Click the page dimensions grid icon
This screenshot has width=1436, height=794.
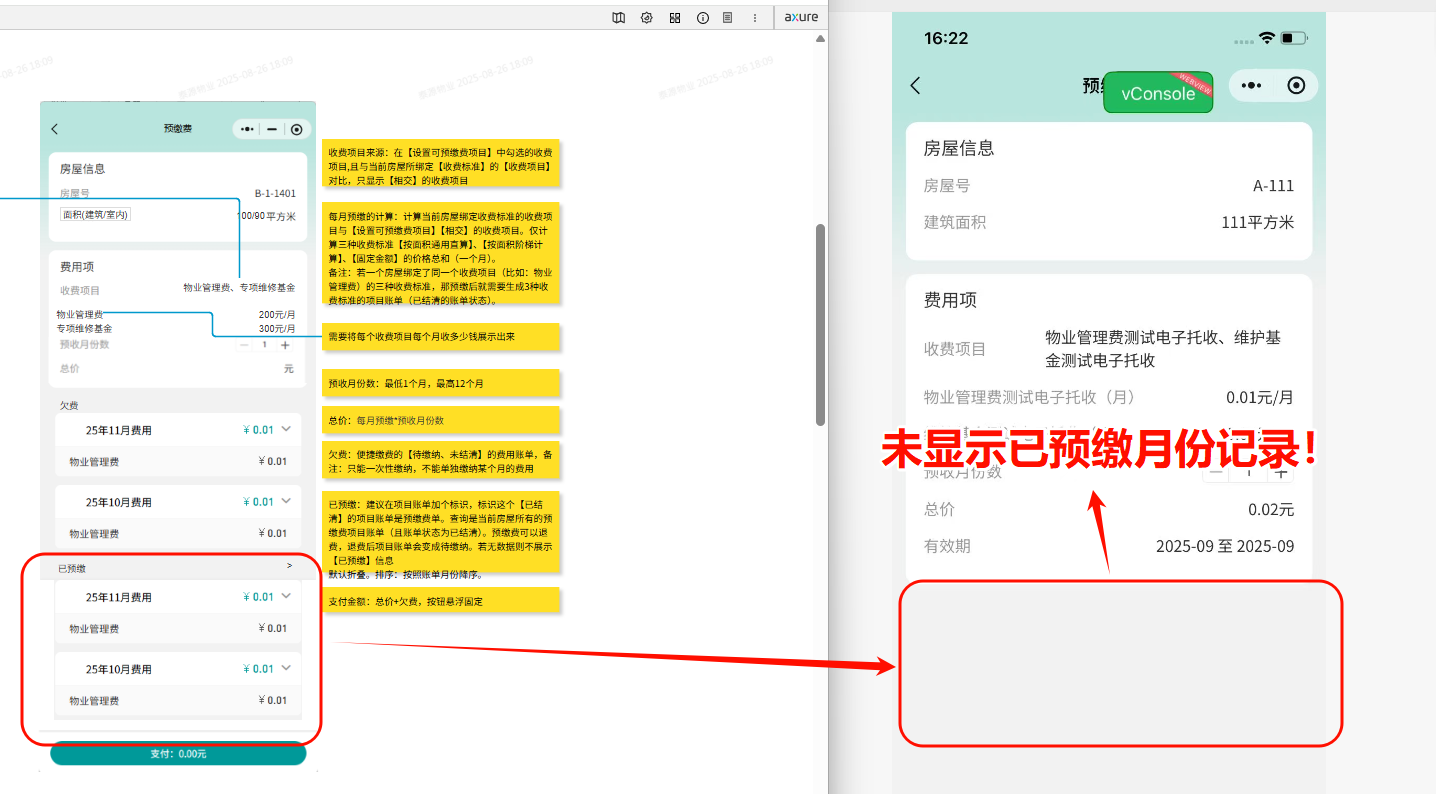(x=674, y=17)
